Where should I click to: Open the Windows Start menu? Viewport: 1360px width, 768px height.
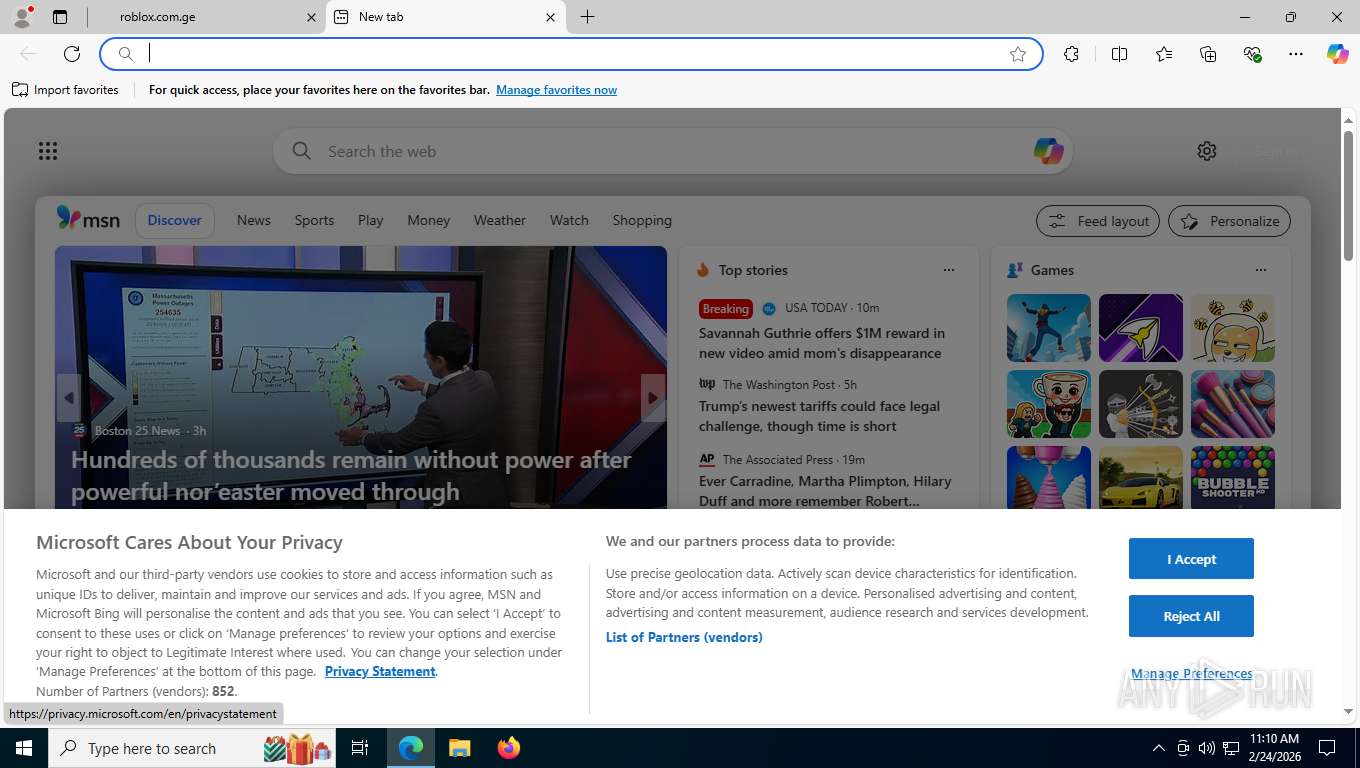click(24, 748)
